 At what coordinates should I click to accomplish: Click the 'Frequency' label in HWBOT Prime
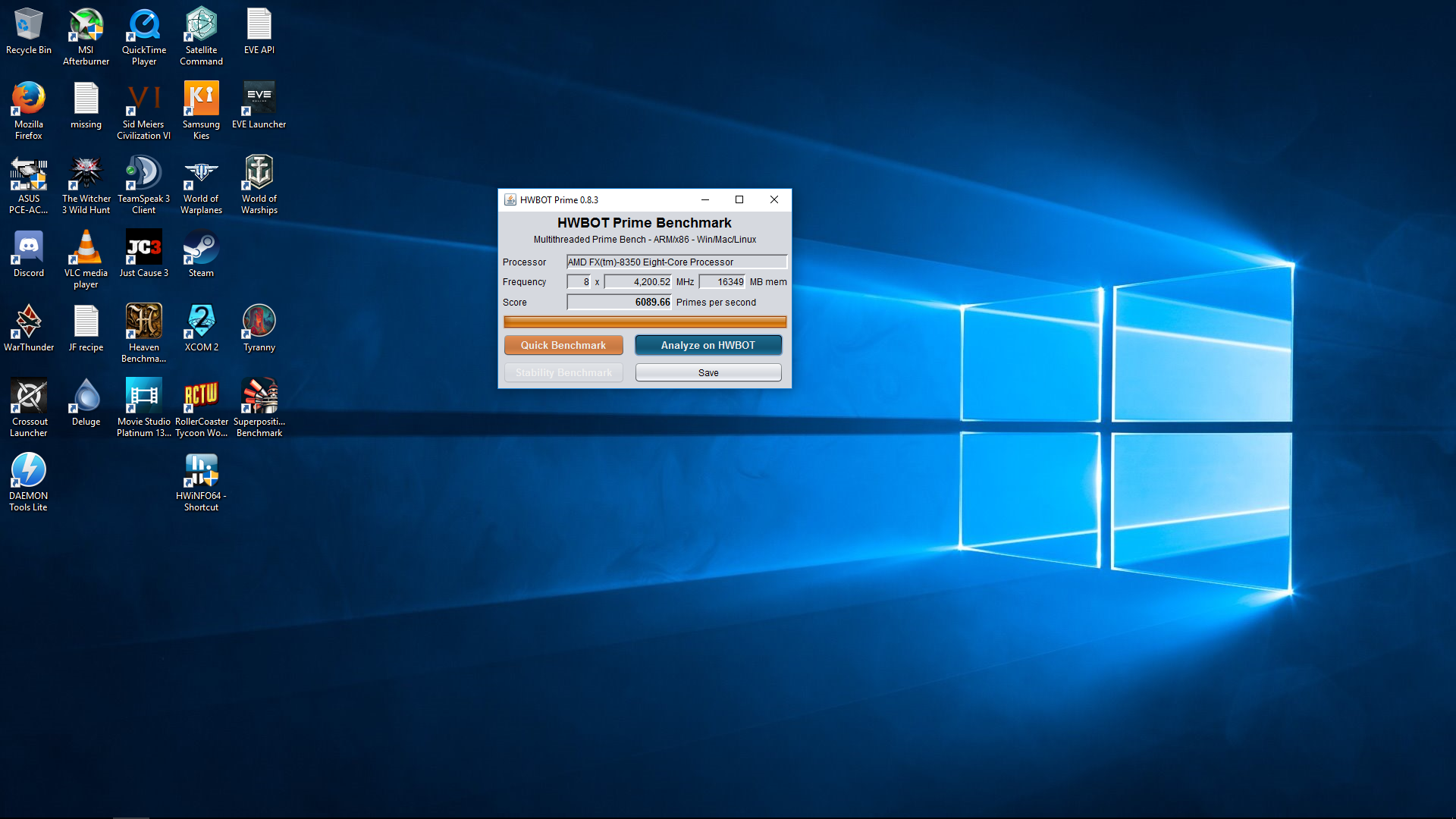[524, 281]
